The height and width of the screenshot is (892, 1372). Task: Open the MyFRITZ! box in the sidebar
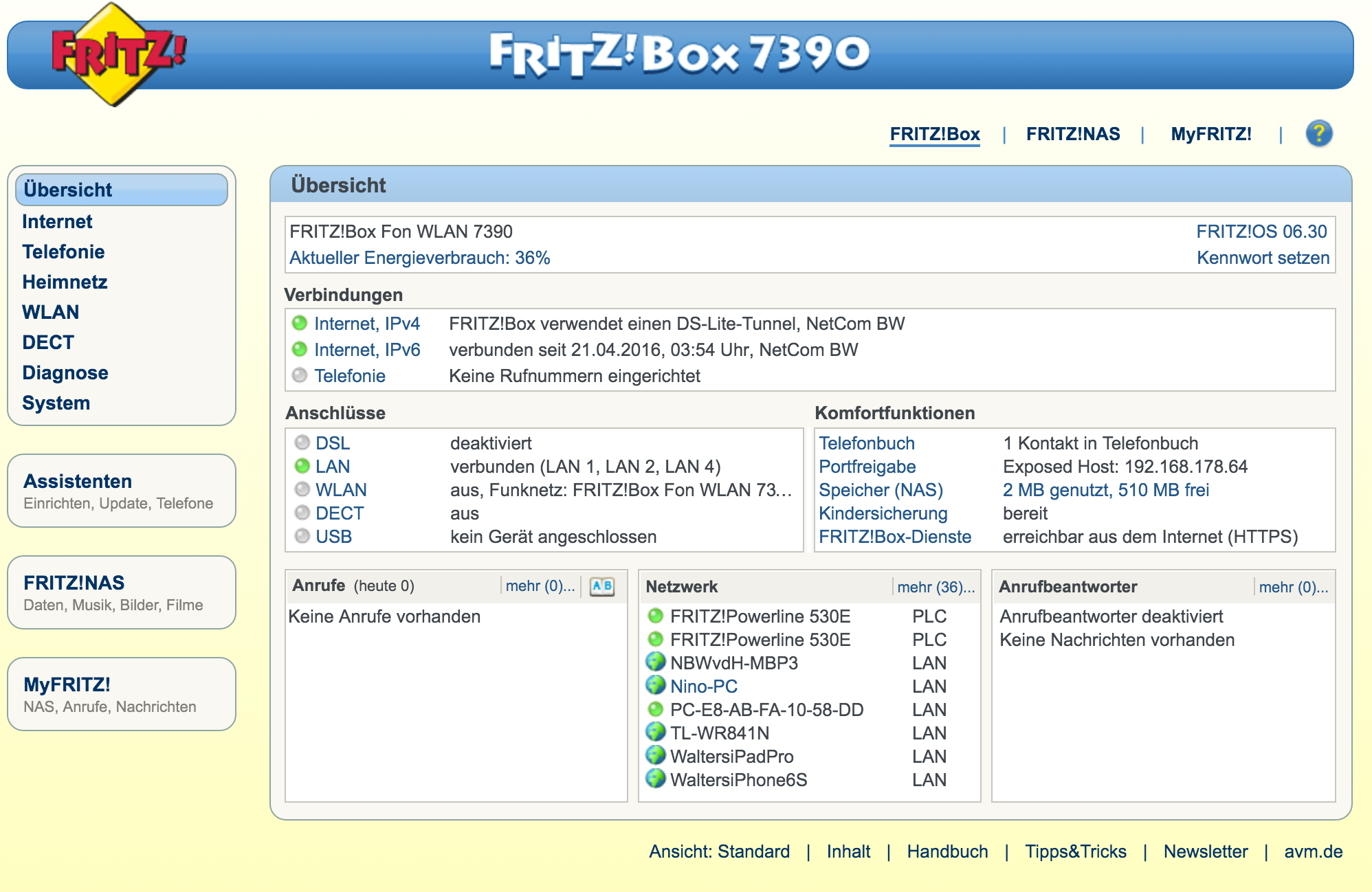coord(122,694)
